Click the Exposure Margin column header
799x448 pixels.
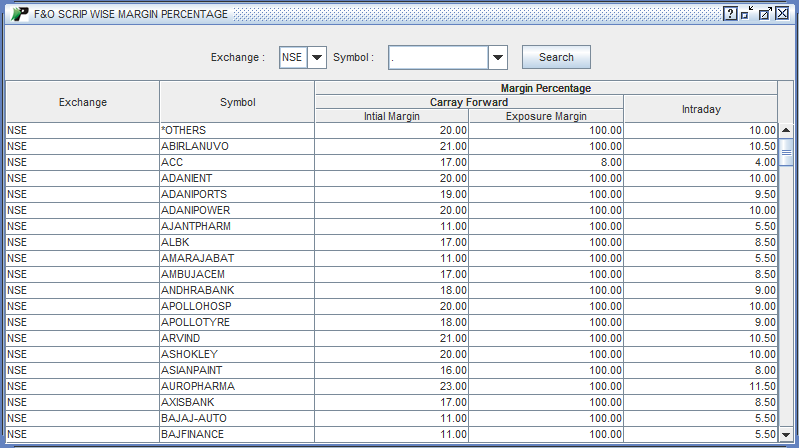click(x=545, y=116)
